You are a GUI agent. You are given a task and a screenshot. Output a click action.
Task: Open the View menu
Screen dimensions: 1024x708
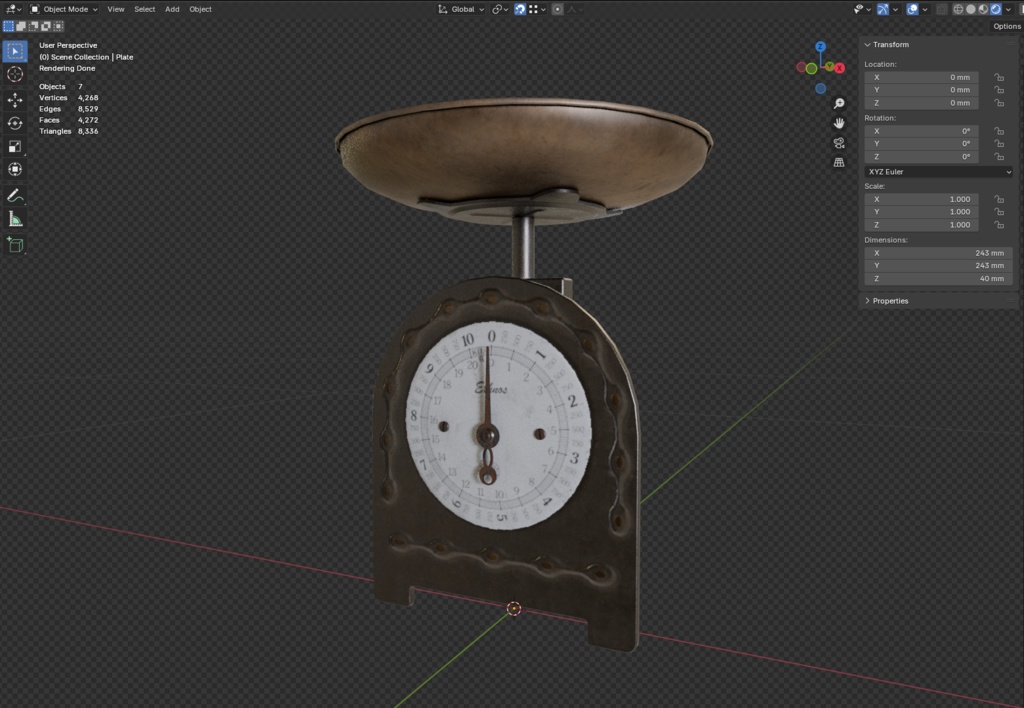pyautogui.click(x=116, y=9)
